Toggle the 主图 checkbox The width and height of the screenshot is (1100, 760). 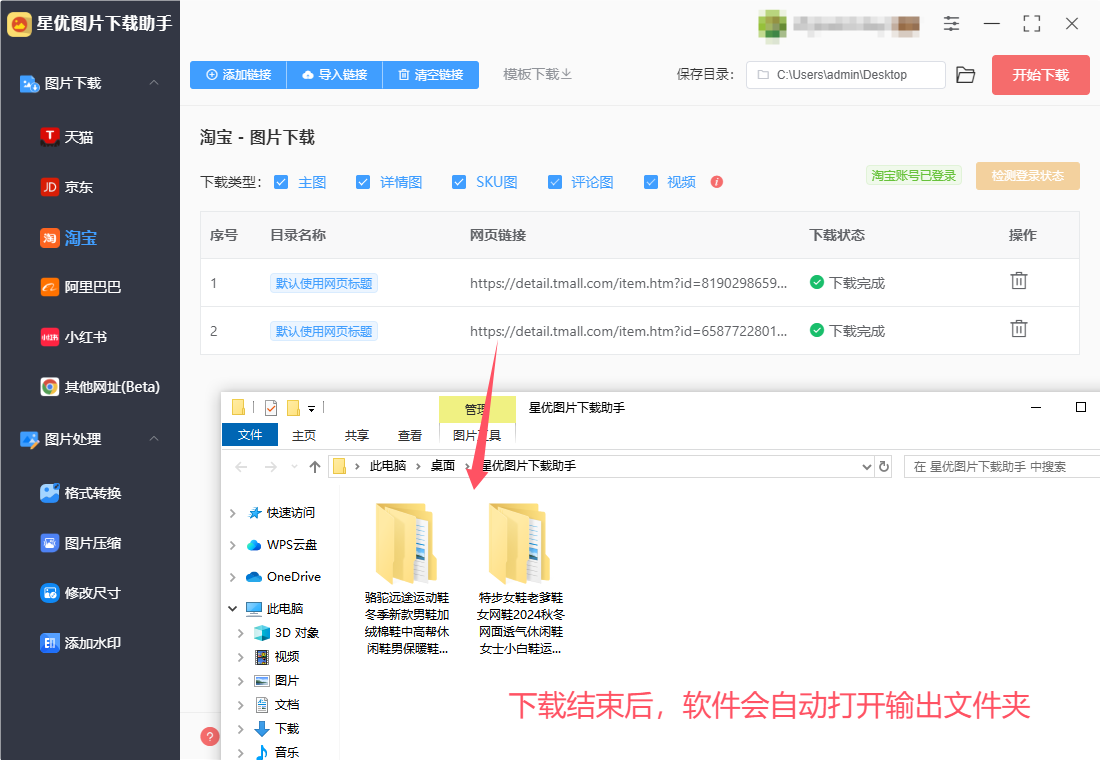(x=281, y=182)
